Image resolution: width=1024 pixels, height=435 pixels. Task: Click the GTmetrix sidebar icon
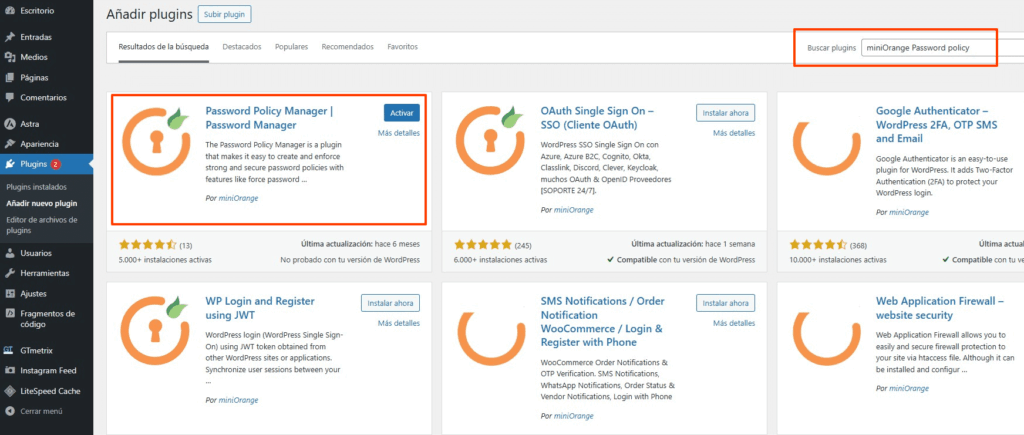click(x=9, y=350)
